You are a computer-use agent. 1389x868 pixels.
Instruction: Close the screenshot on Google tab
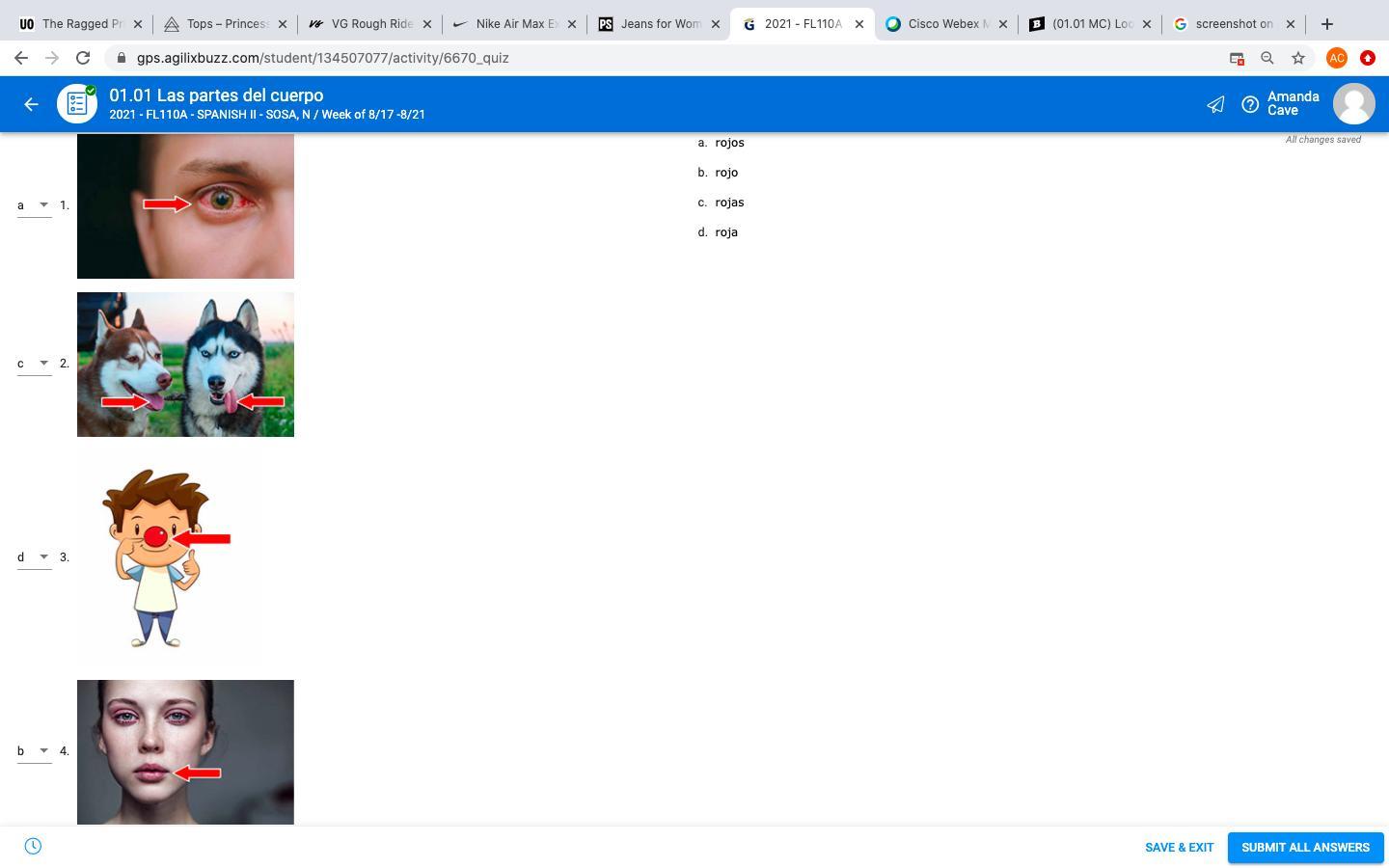(x=1291, y=24)
